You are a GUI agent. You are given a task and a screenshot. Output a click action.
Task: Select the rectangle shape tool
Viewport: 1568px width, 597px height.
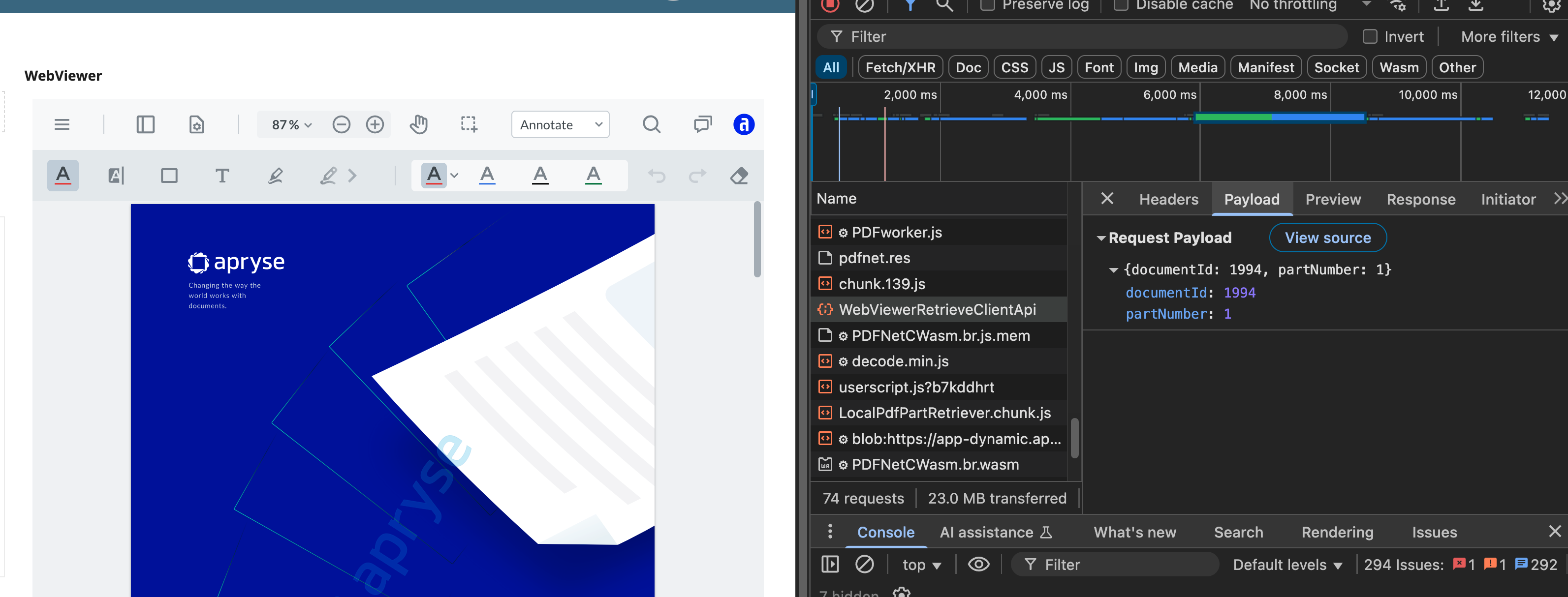click(169, 176)
